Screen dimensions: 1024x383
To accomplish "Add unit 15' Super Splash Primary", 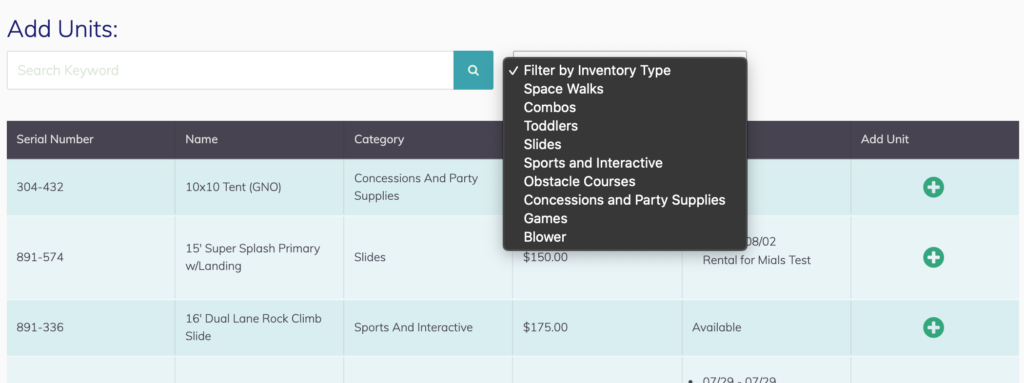I will pyautogui.click(x=933, y=257).
